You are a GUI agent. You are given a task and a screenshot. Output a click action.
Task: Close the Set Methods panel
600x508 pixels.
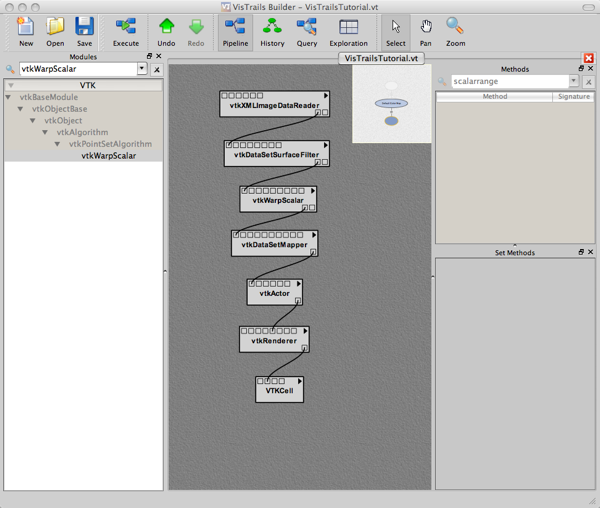tap(590, 252)
